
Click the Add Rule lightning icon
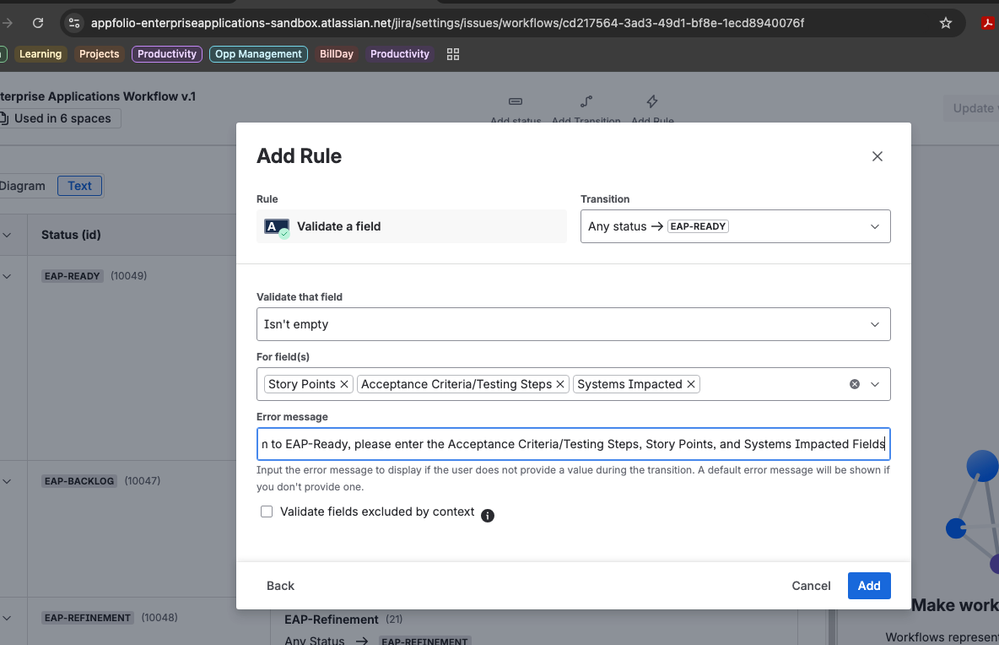click(651, 100)
